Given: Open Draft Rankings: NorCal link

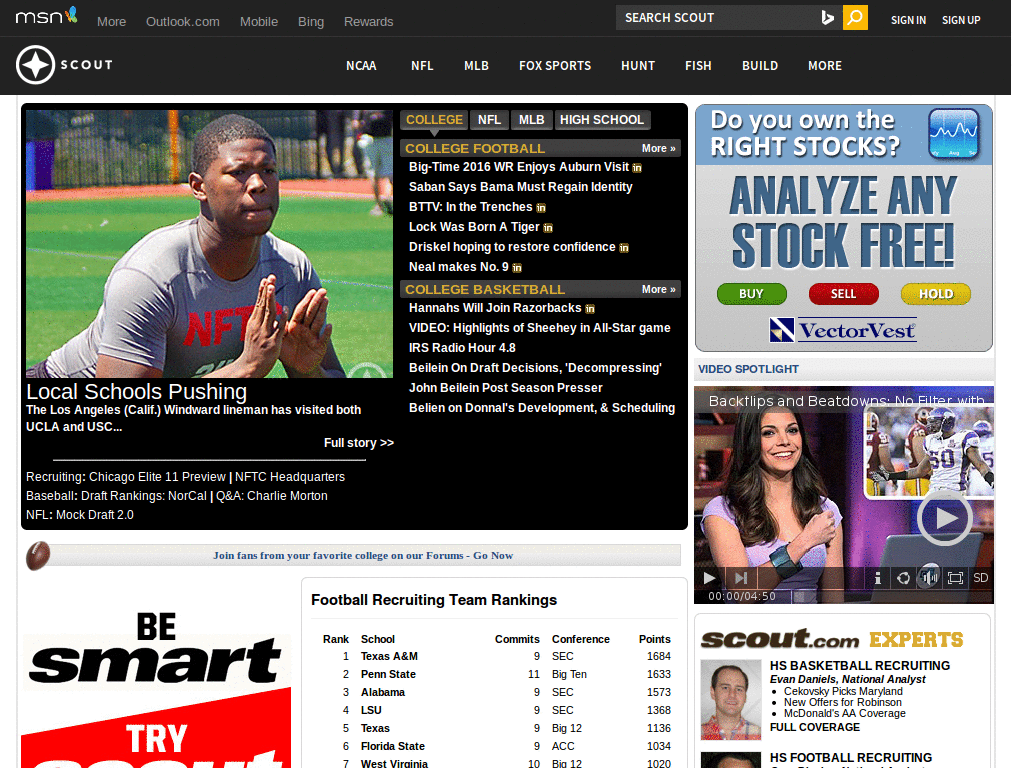Looking at the screenshot, I should (x=144, y=496).
